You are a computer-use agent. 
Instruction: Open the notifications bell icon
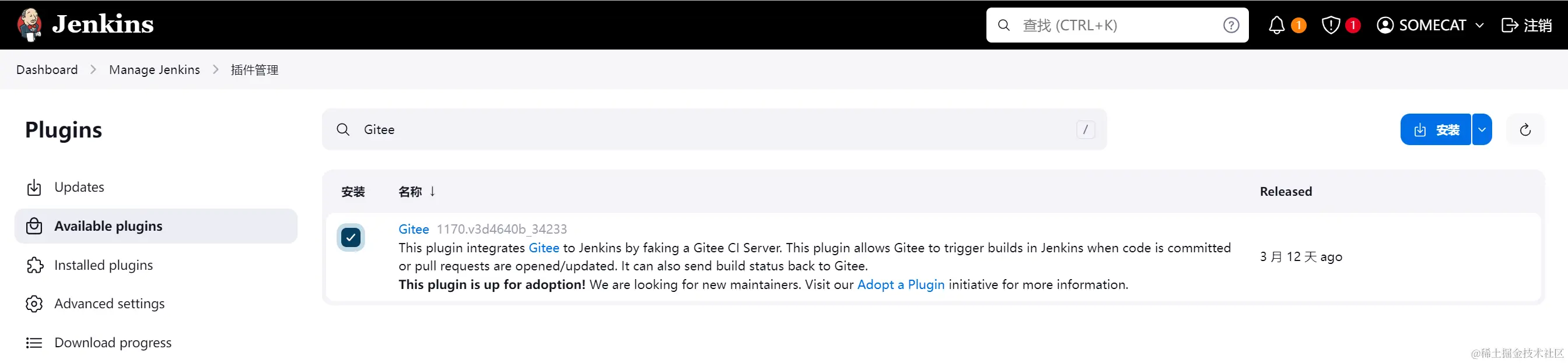pyautogui.click(x=1276, y=25)
